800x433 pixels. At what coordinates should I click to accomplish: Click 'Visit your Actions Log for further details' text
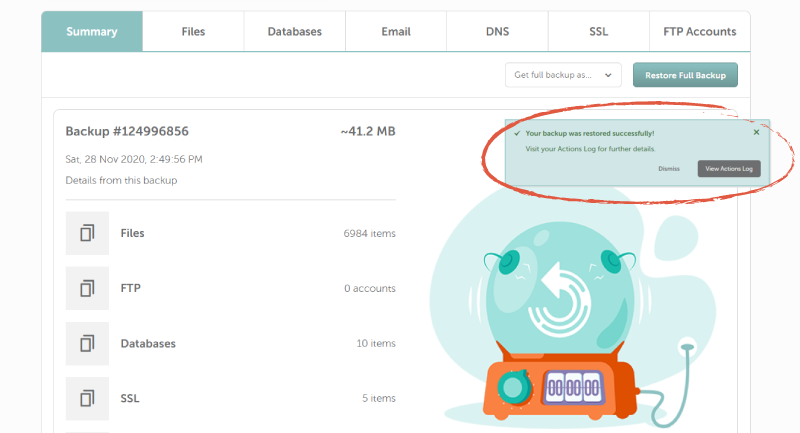(x=590, y=149)
